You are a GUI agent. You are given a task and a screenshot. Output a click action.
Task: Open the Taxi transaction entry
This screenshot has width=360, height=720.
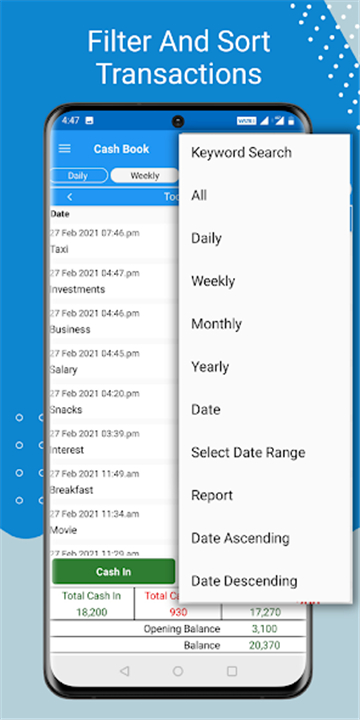(114, 242)
